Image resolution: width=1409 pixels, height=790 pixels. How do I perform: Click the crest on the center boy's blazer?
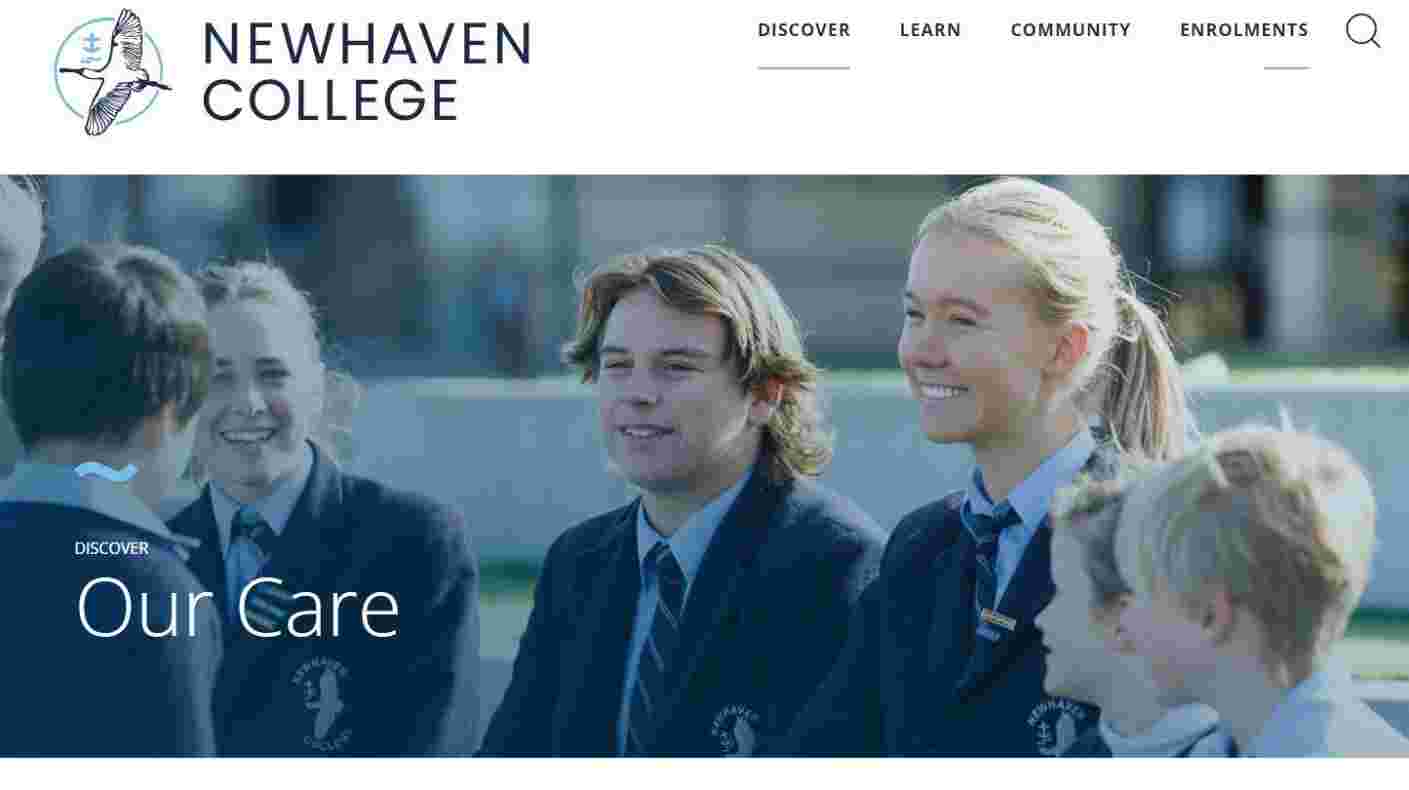735,730
